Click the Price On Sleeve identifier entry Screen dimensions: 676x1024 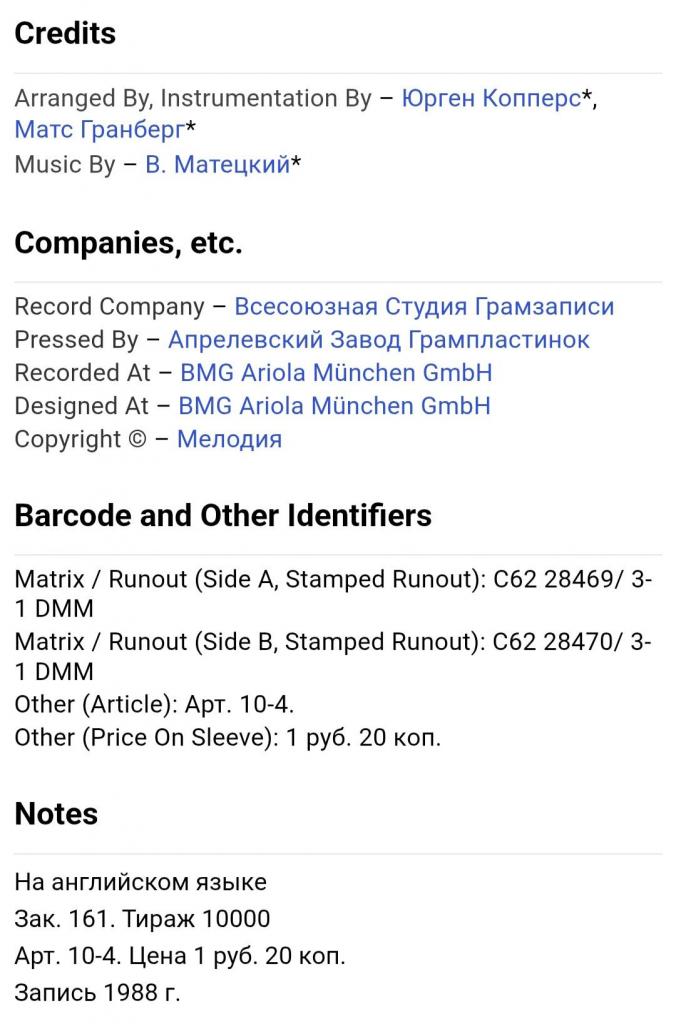click(x=228, y=738)
